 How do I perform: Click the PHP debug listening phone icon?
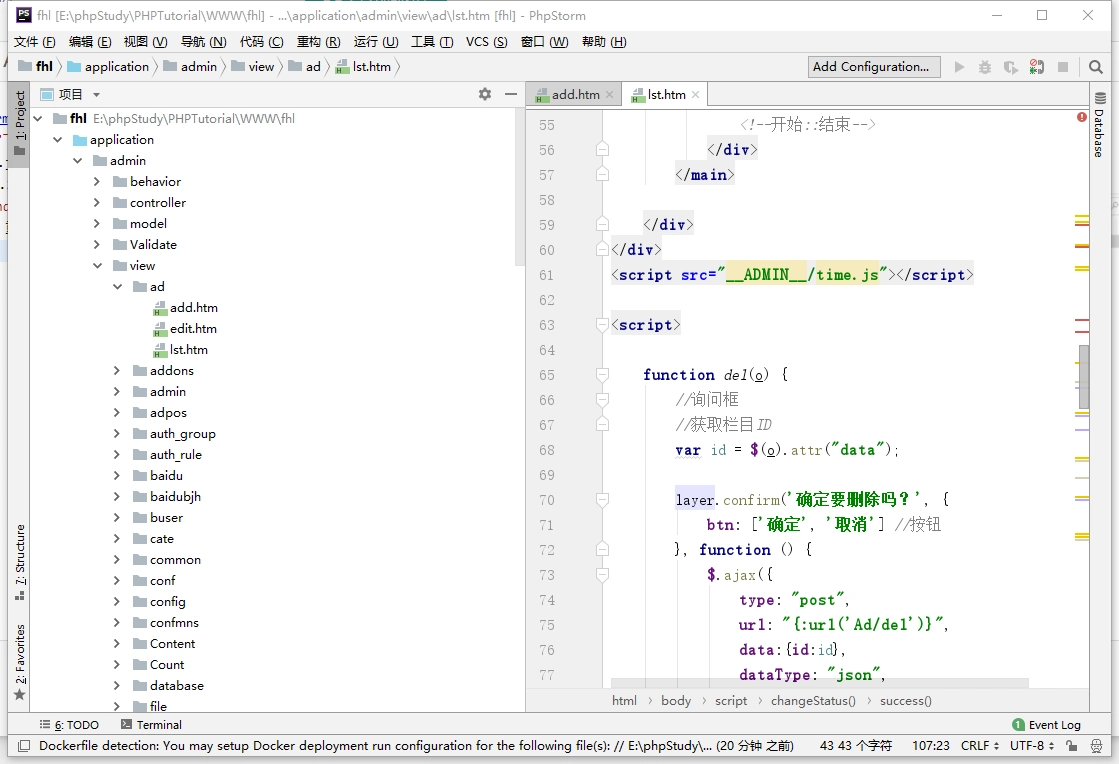[x=1037, y=67]
